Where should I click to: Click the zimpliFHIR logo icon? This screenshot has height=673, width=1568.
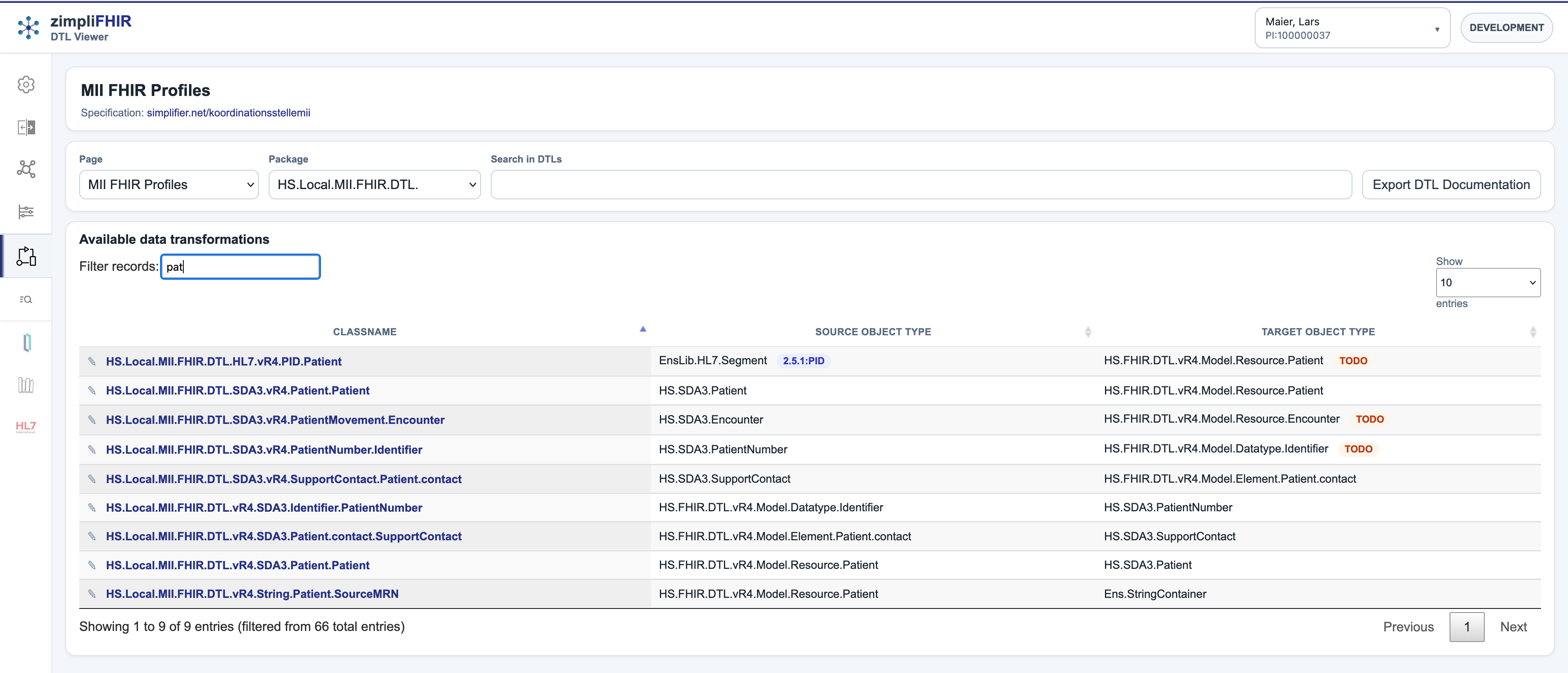coord(29,28)
